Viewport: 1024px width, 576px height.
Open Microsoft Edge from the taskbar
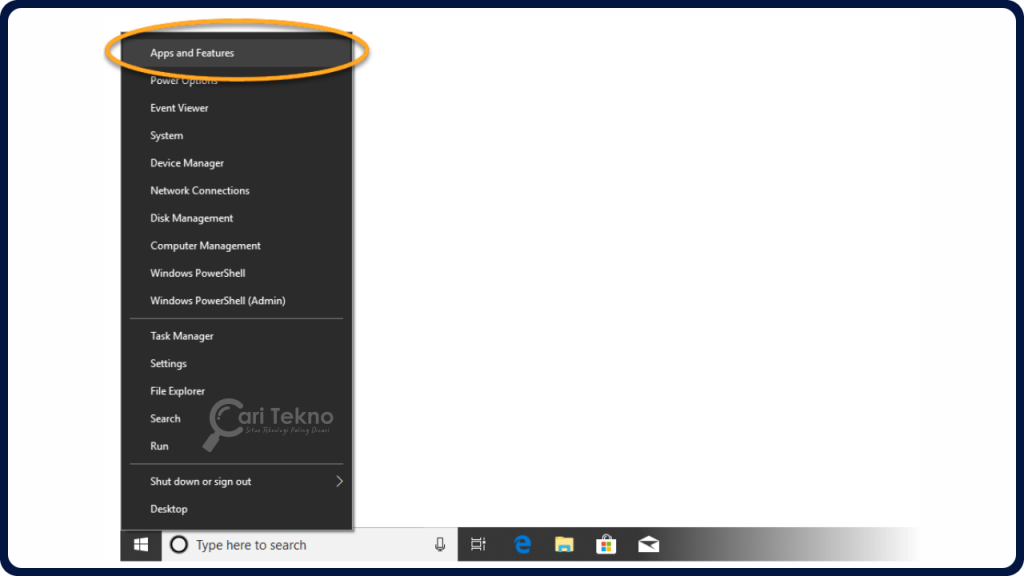pos(522,544)
